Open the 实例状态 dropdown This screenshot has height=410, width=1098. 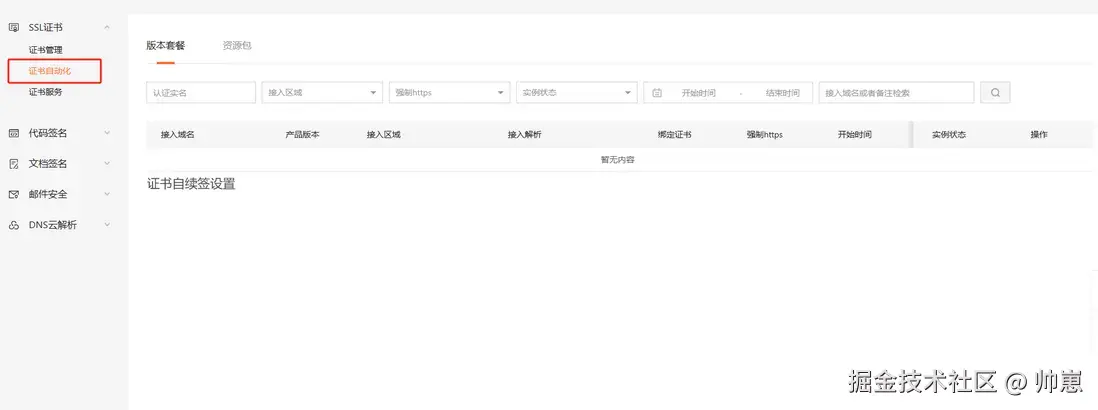coord(576,92)
